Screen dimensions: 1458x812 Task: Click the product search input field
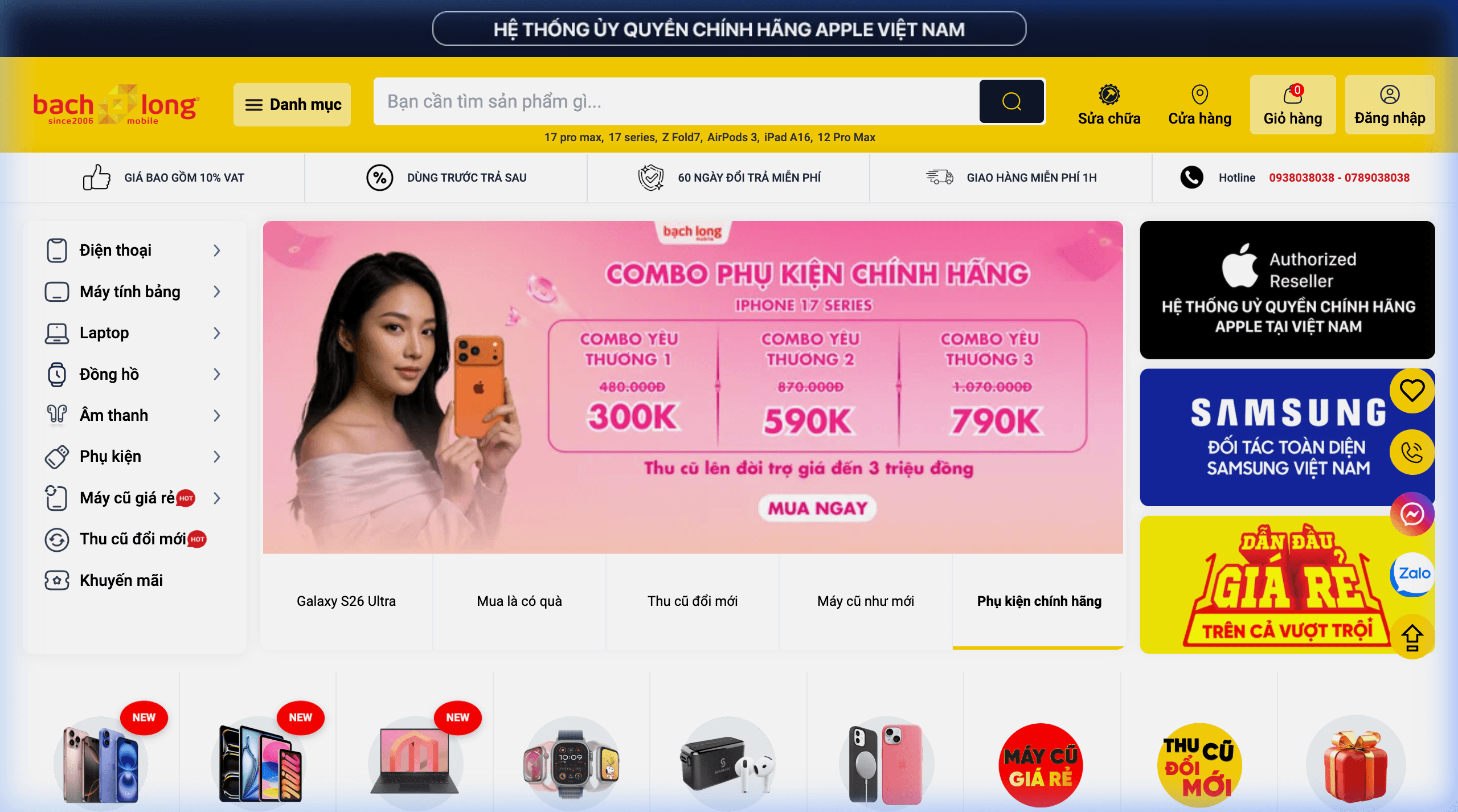point(677,101)
